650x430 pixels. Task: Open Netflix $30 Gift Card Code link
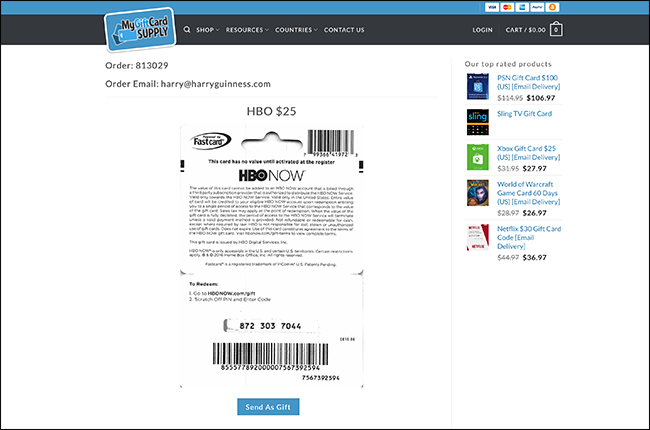click(529, 237)
